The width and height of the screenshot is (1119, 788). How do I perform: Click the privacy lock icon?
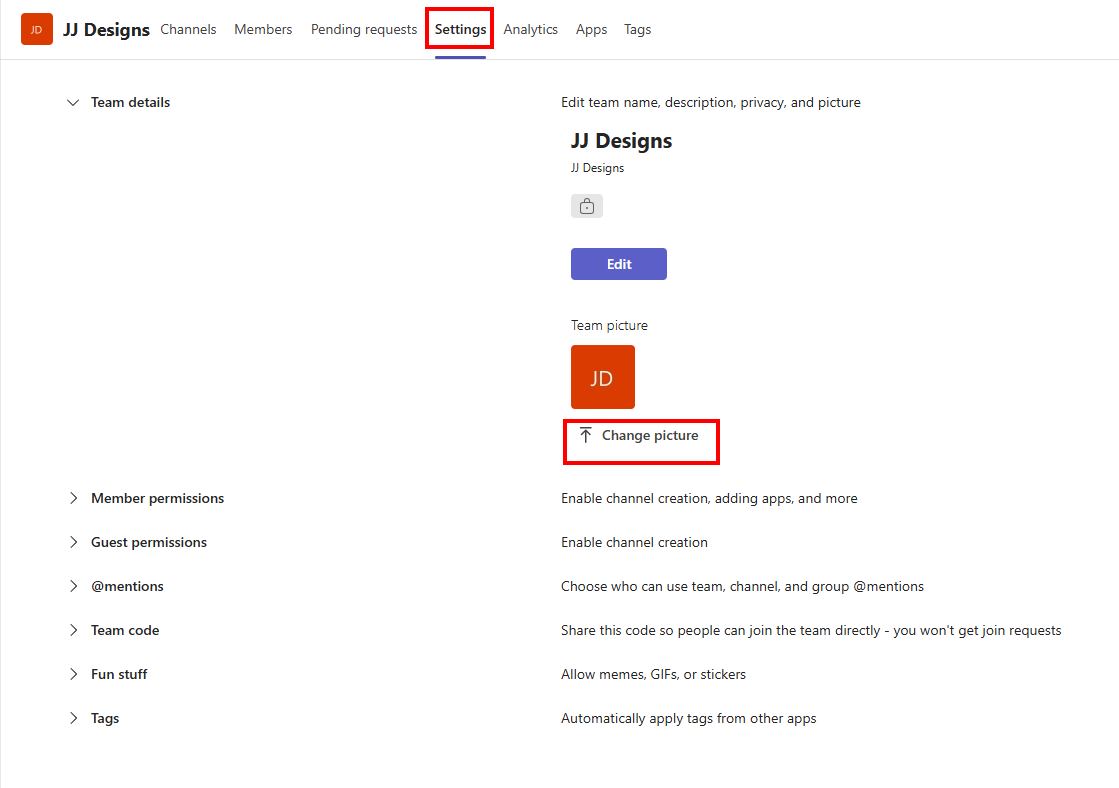point(587,206)
